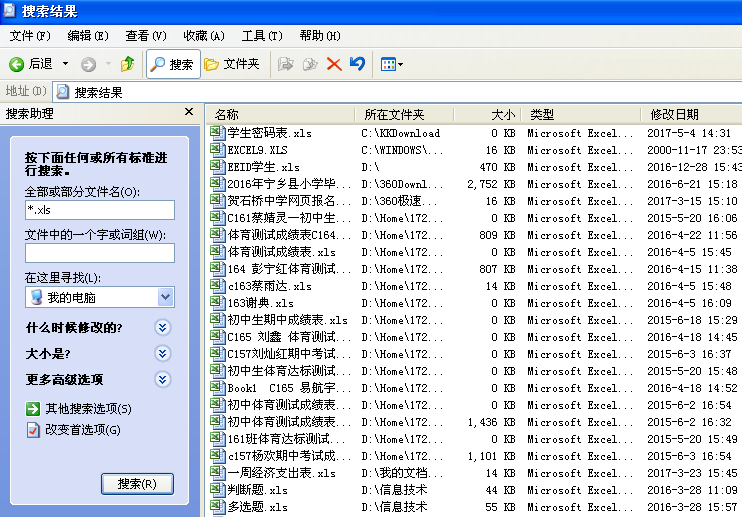Select the file name 多选题.xls
The width and height of the screenshot is (742, 517).
click(257, 507)
